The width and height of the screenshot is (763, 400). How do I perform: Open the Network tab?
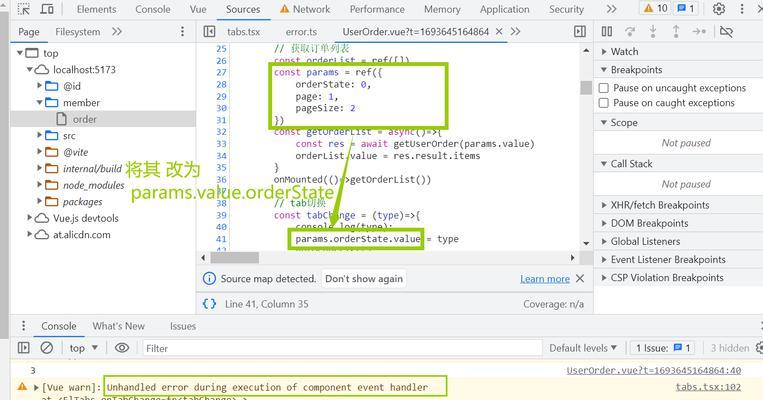tap(305, 9)
